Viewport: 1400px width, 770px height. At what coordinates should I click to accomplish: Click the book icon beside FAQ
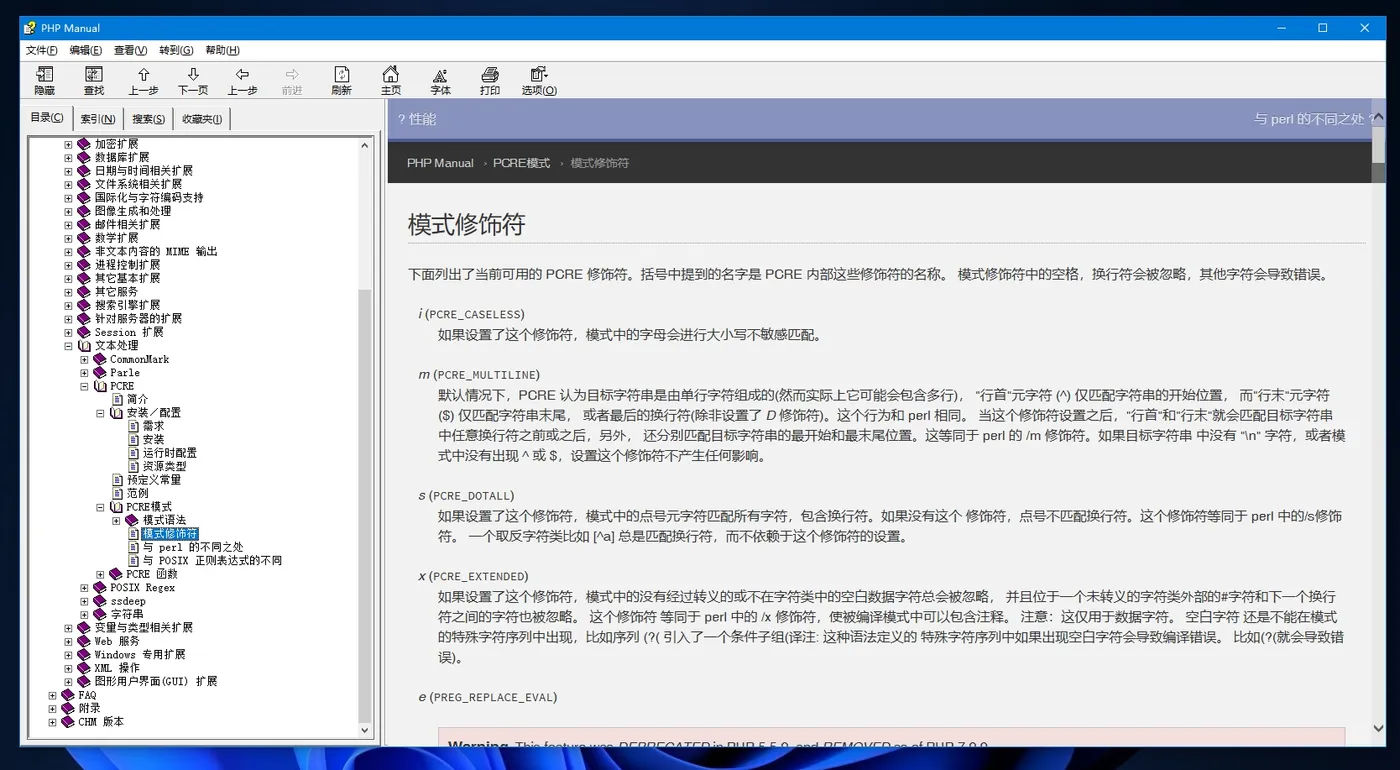click(x=68, y=695)
